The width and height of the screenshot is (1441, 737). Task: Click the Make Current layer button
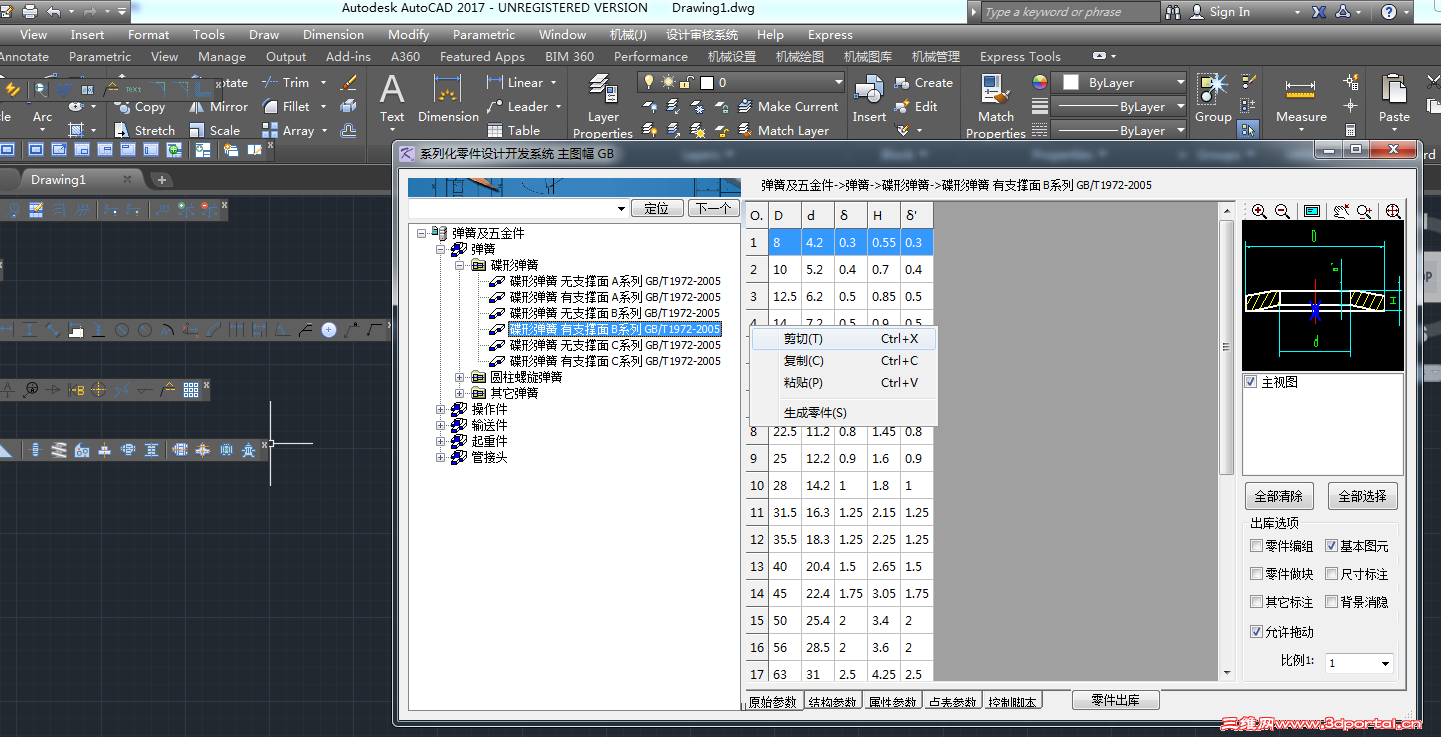point(788,107)
